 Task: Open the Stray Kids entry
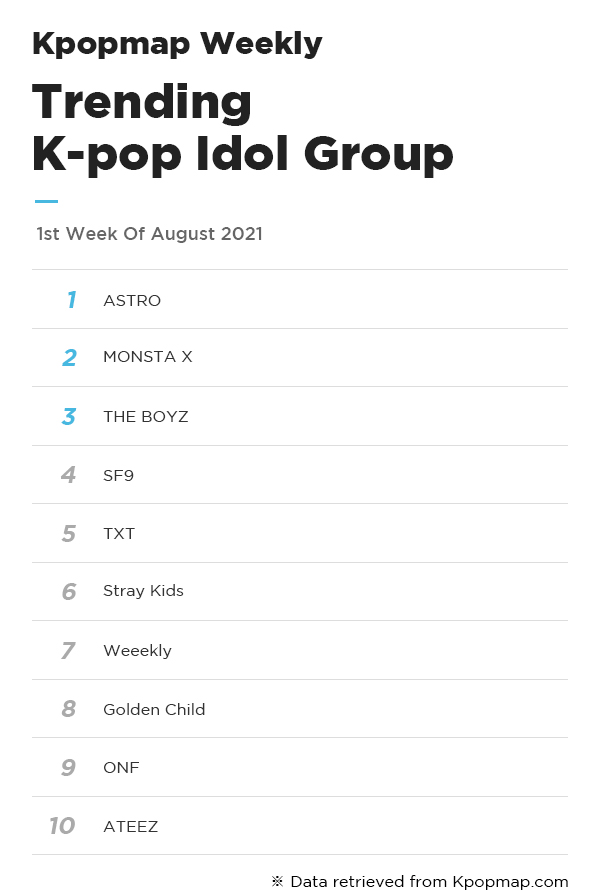(143, 591)
